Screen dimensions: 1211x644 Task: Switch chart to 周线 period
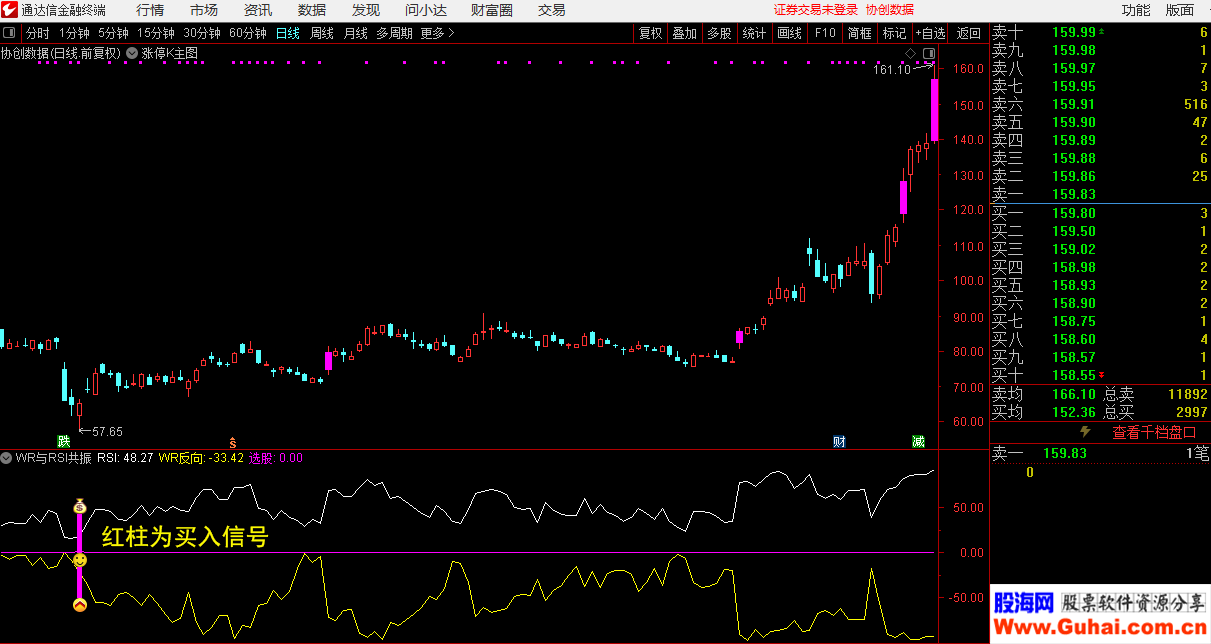click(x=321, y=33)
